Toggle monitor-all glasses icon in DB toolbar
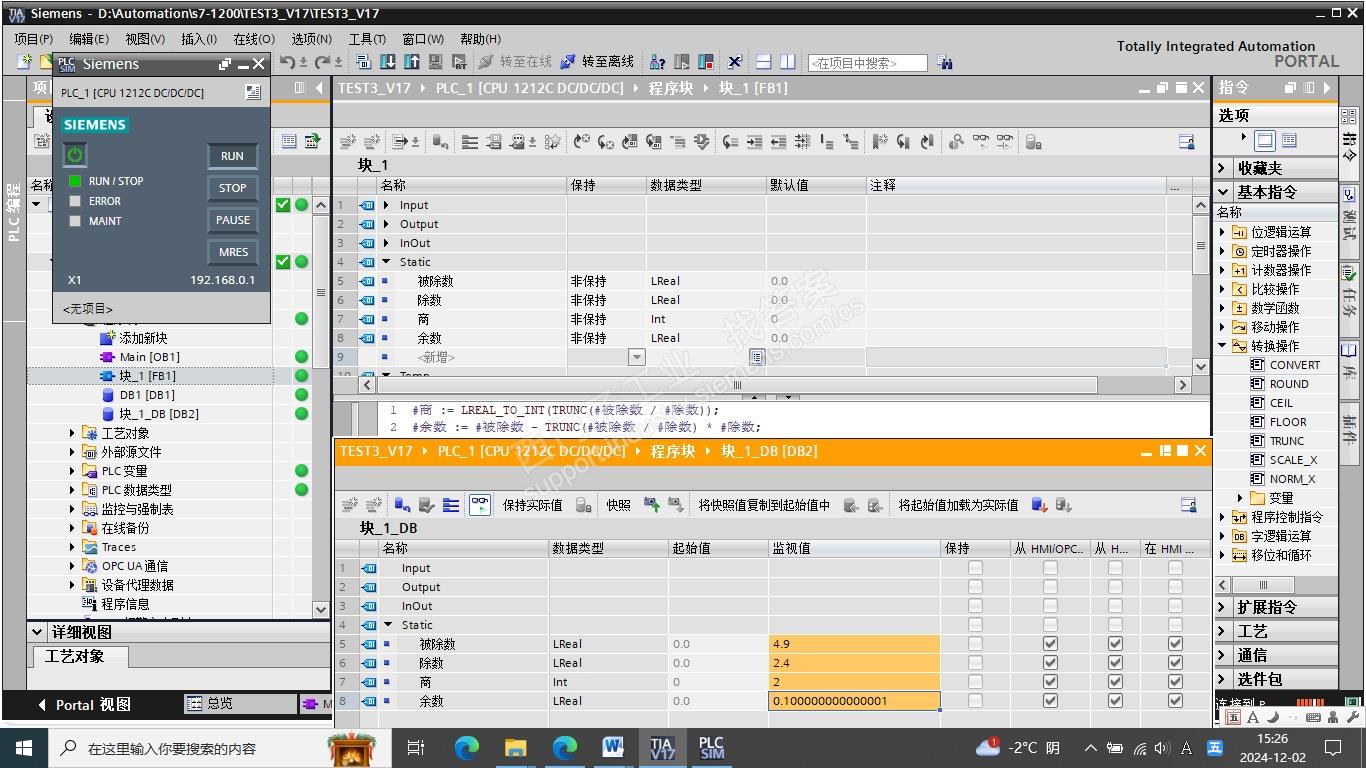 [x=480, y=505]
